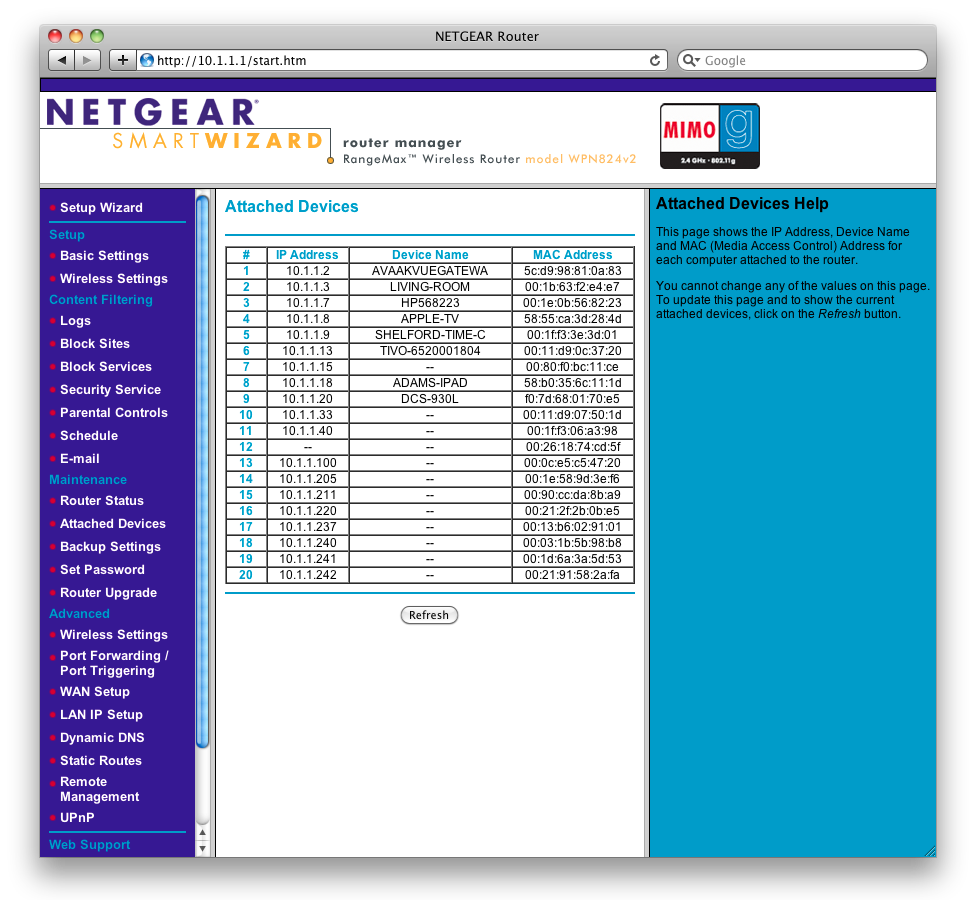Open the Block Sites page
Viewport: 976px width, 900px height.
click(94, 344)
